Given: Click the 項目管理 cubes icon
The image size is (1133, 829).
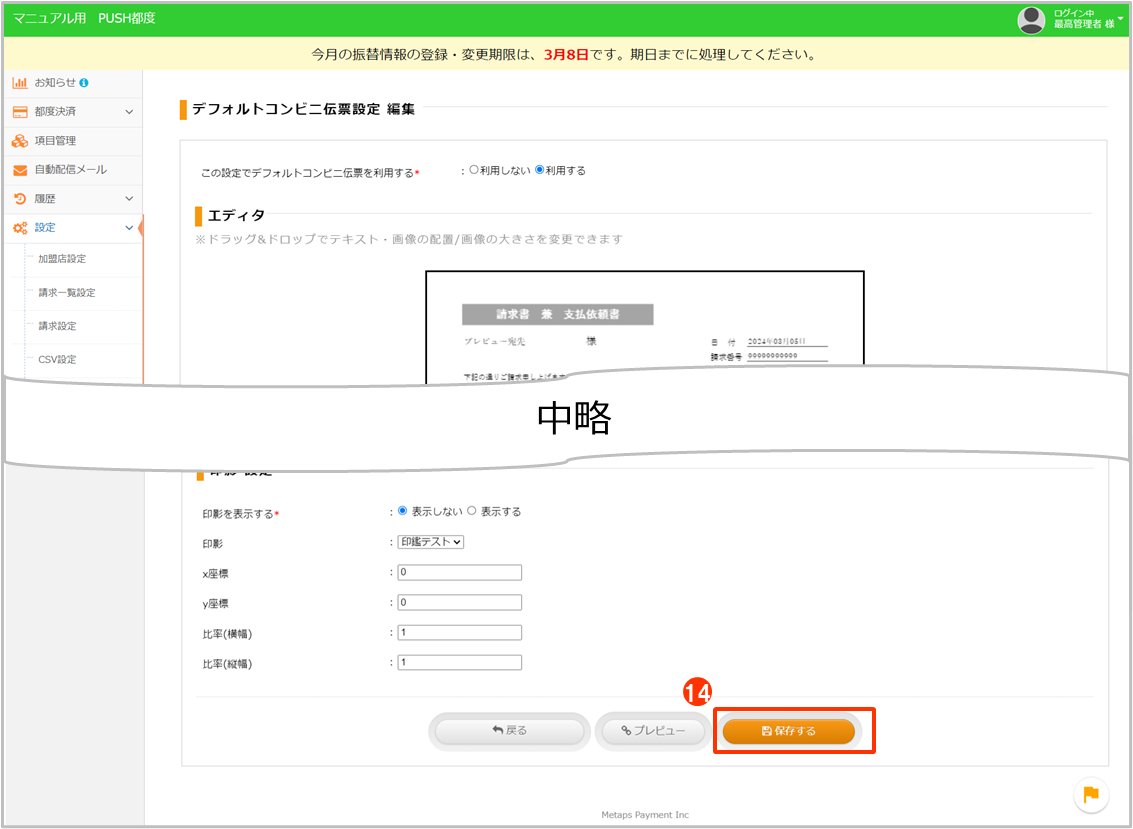Looking at the screenshot, I should (x=20, y=141).
